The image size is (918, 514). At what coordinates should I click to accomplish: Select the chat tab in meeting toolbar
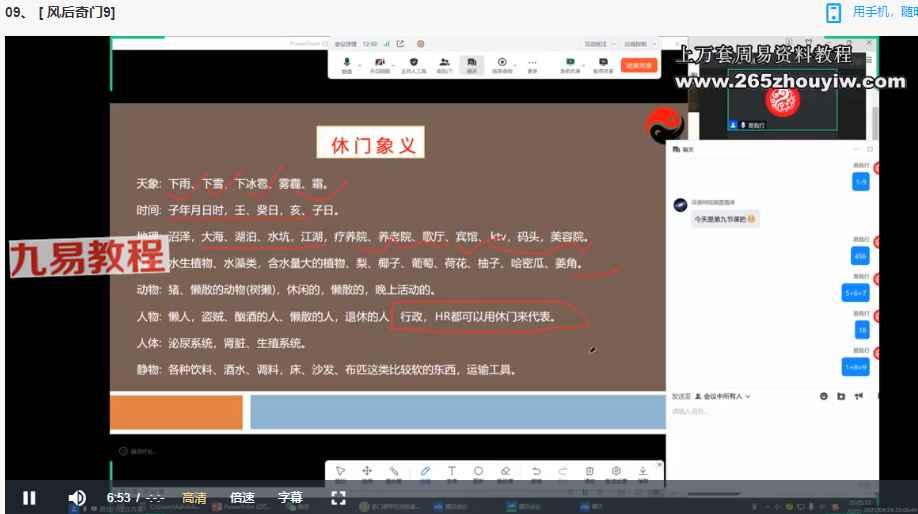tap(471, 65)
